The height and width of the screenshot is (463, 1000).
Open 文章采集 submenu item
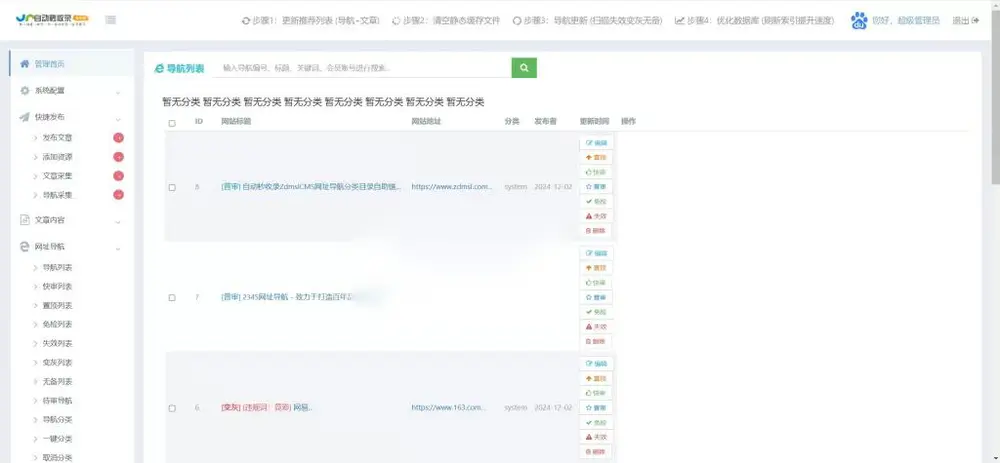57,176
